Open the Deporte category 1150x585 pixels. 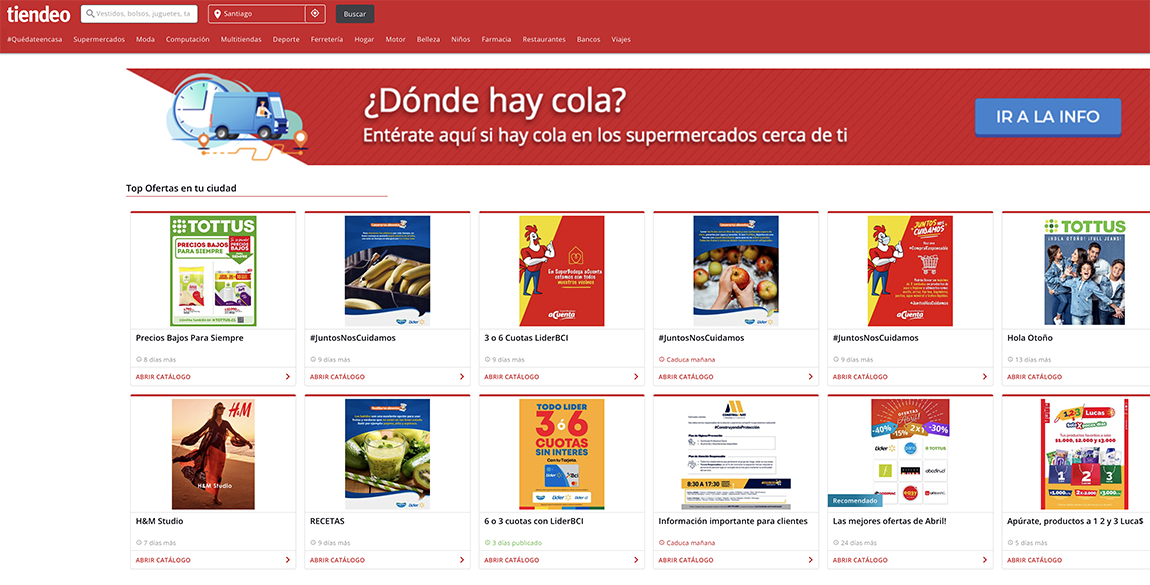point(286,40)
